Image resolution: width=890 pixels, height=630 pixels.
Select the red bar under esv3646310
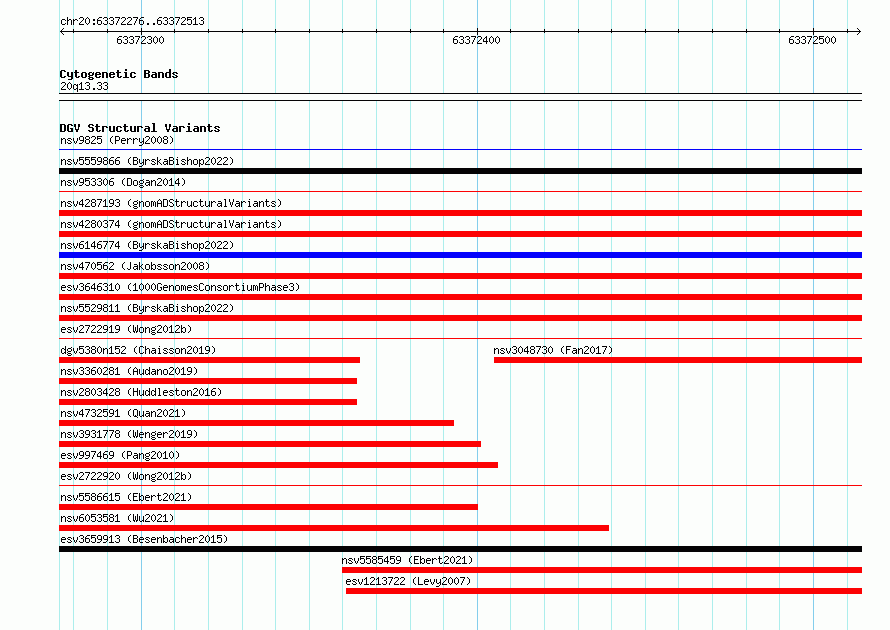coord(460,297)
